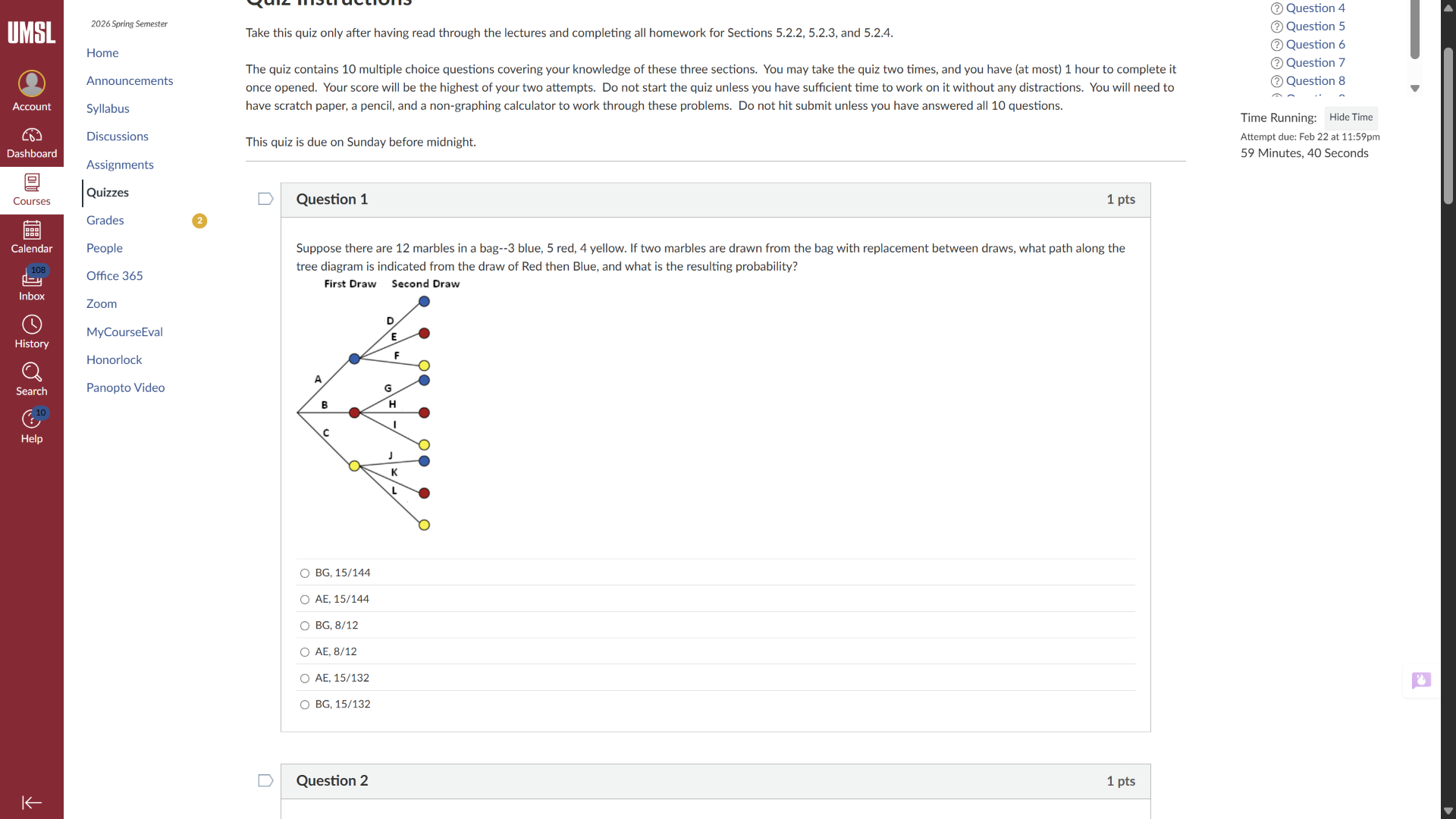Open the Inbox icon with 108 badge
The width and height of the screenshot is (1456, 819).
pyautogui.click(x=32, y=278)
